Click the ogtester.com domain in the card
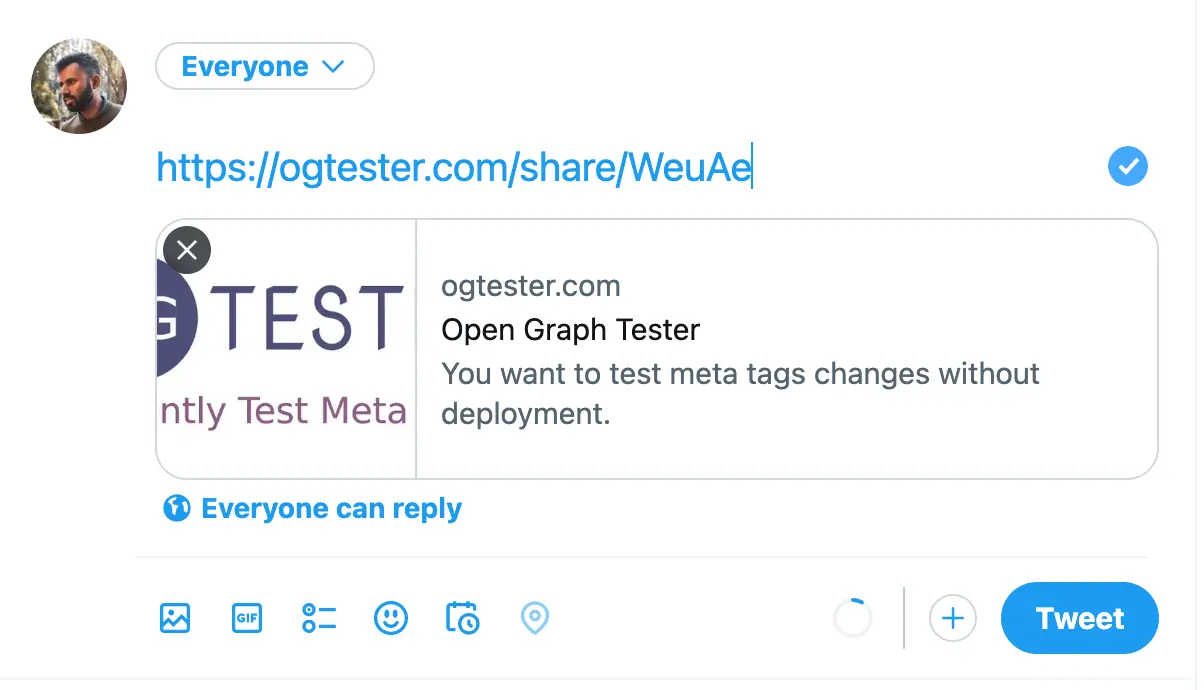The image size is (1204, 690). tap(531, 287)
